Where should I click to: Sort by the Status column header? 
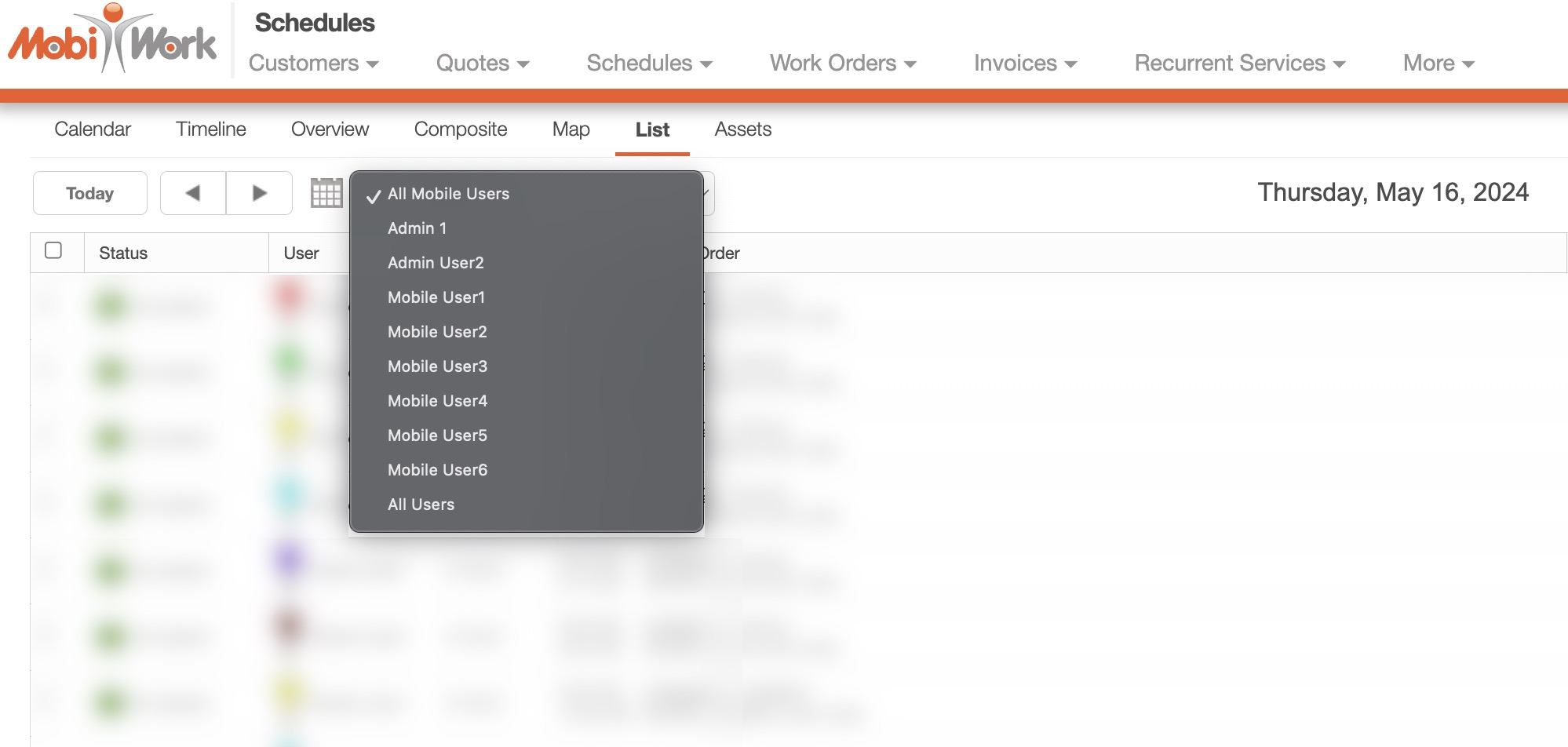123,253
